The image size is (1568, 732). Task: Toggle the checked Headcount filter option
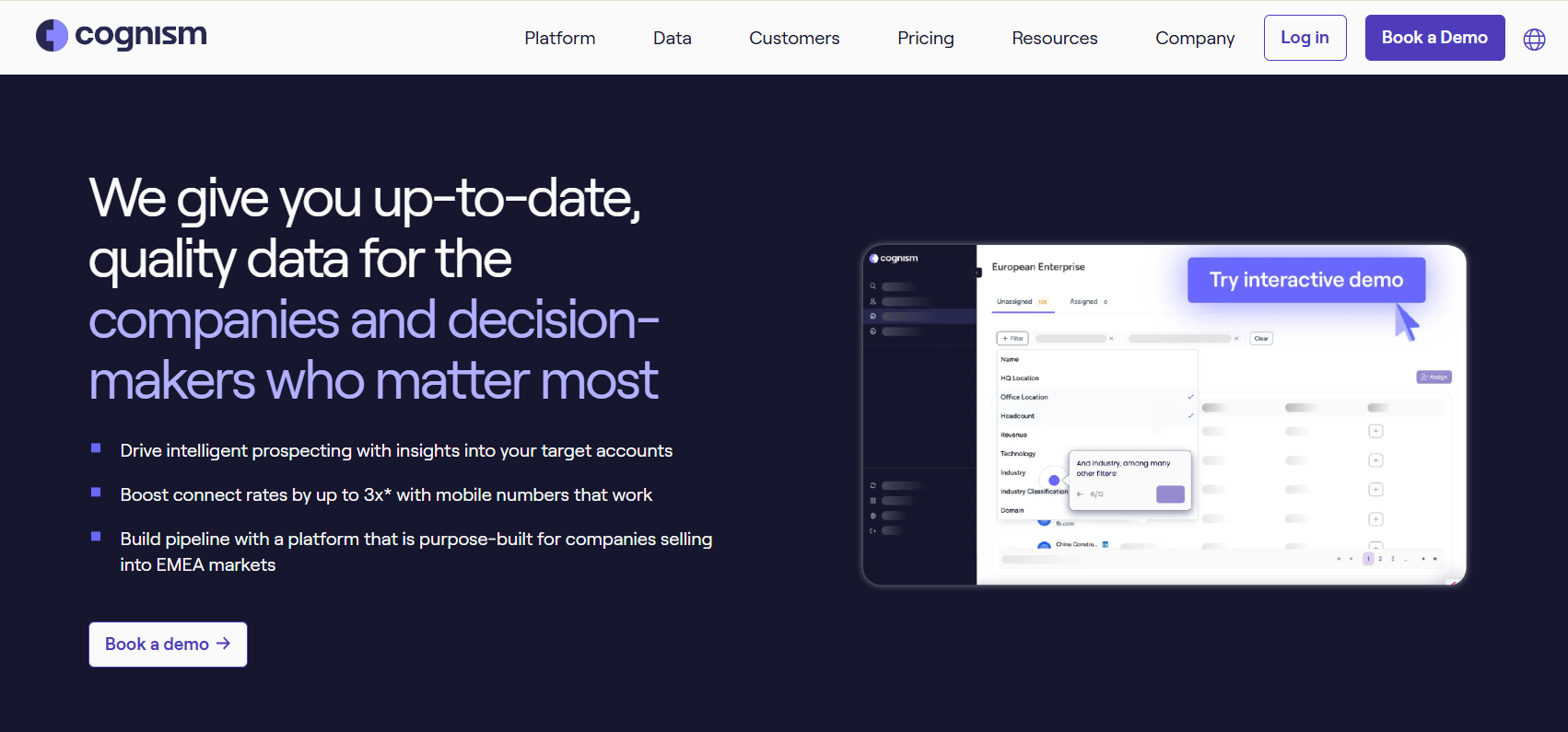1097,416
